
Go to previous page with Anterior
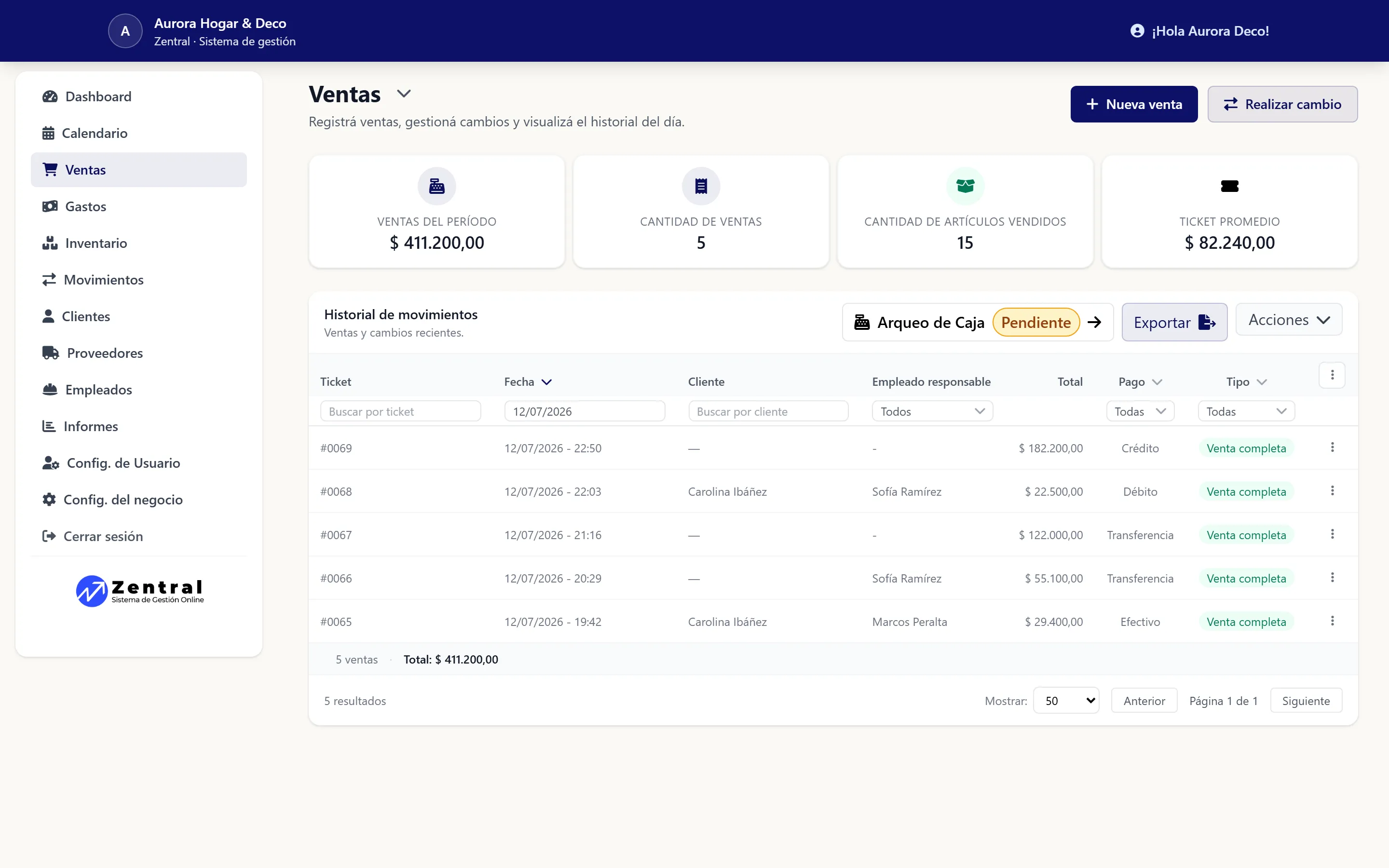[x=1144, y=700]
